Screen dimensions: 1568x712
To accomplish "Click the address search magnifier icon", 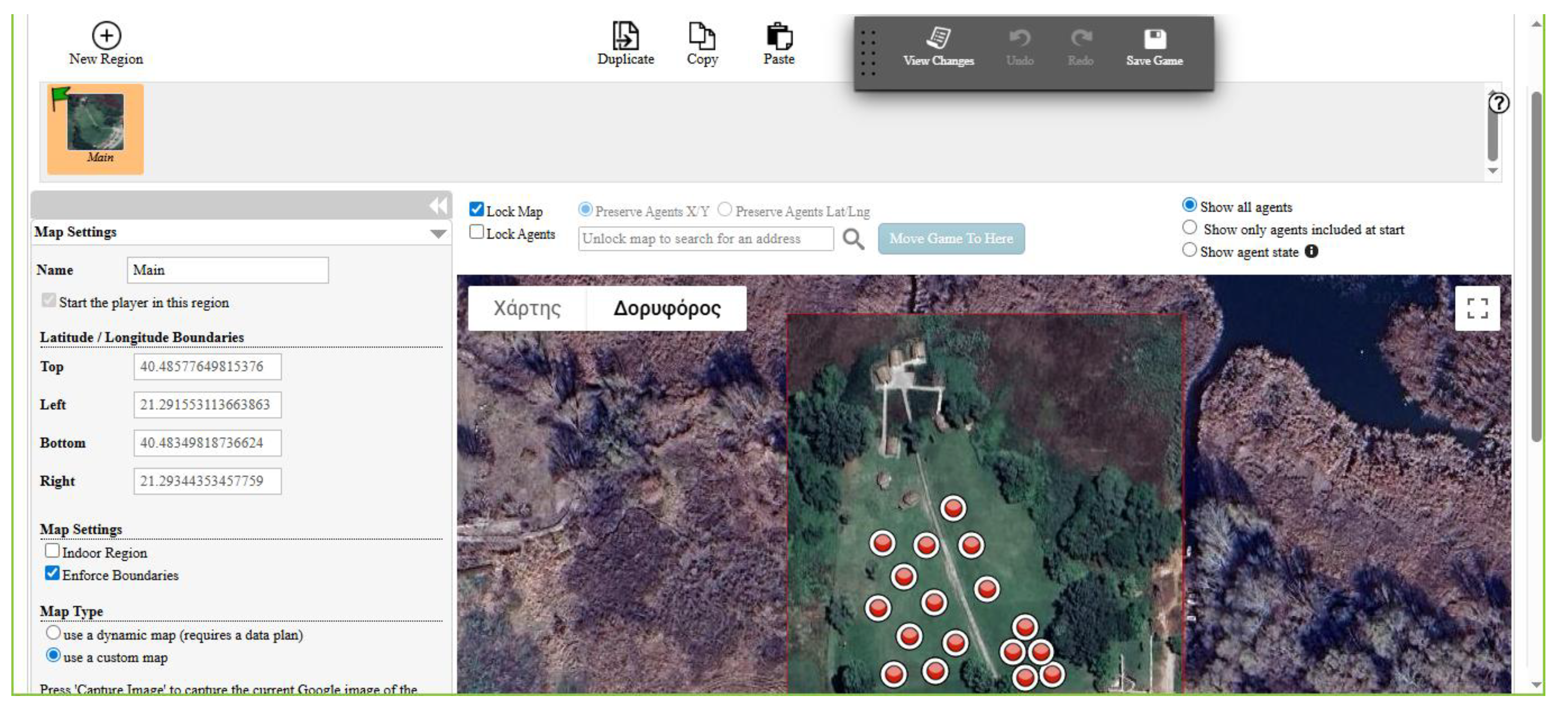I will tap(853, 239).
